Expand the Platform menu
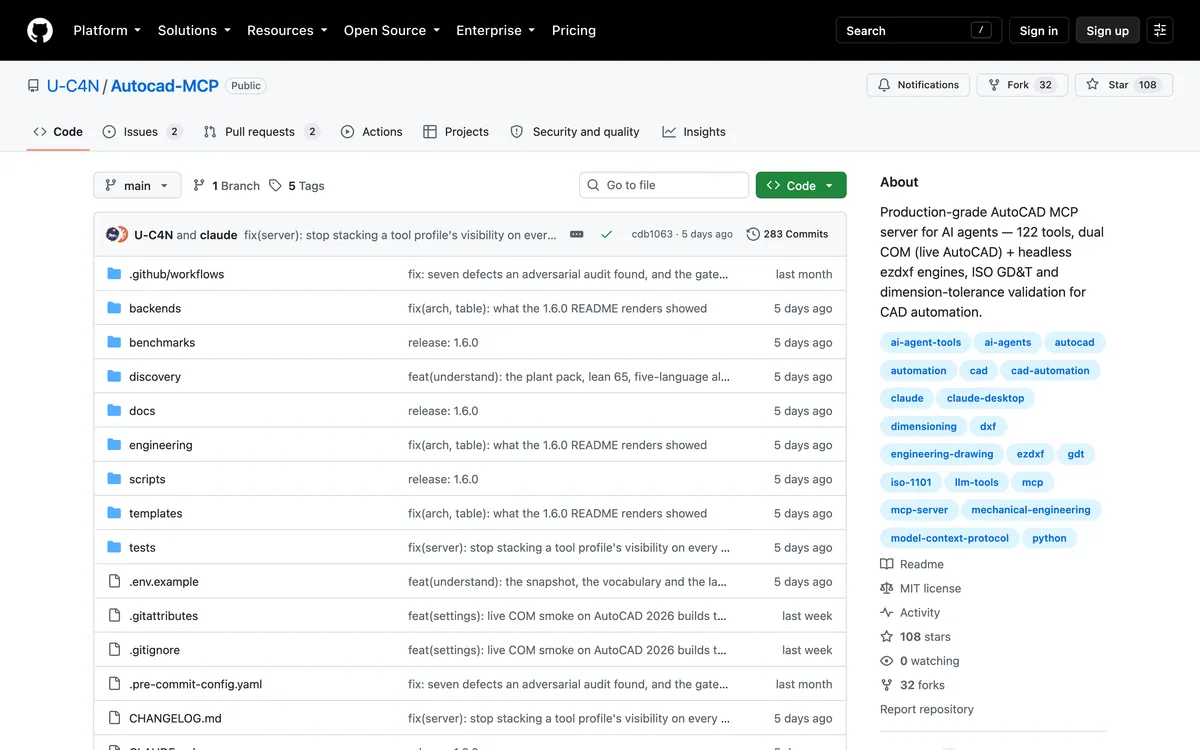The height and width of the screenshot is (750, 1200). pos(107,30)
